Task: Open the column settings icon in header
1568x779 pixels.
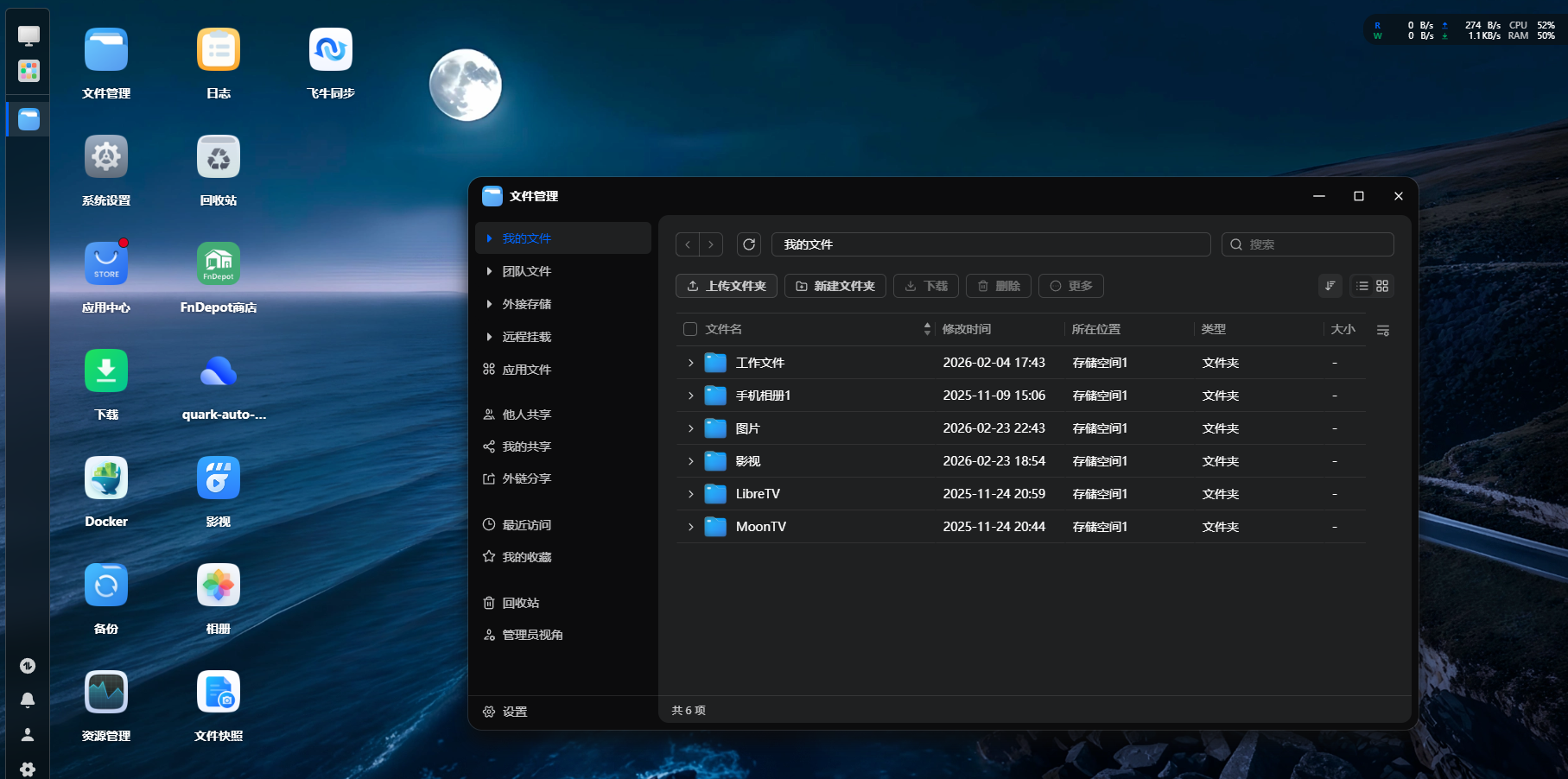Action: point(1382,330)
